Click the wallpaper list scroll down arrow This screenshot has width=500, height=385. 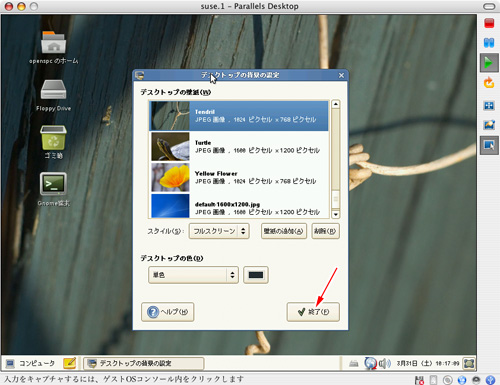(x=336, y=214)
